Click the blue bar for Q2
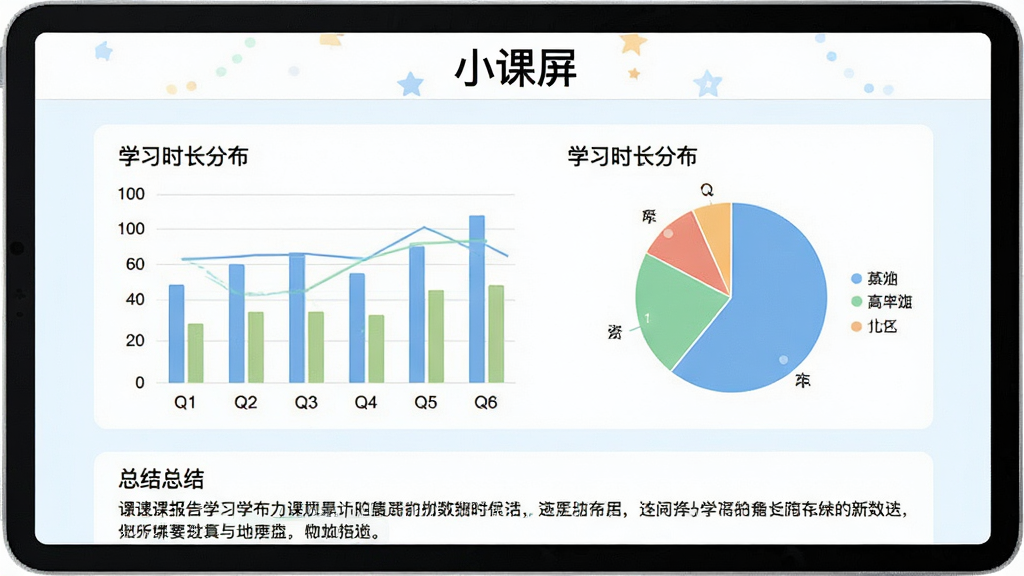 coord(236,323)
